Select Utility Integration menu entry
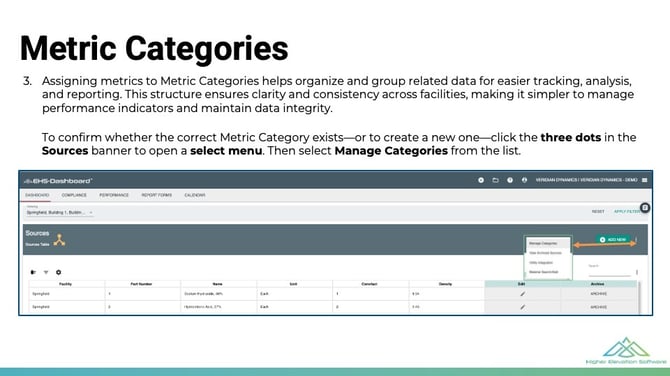The image size is (670, 376). click(548, 263)
